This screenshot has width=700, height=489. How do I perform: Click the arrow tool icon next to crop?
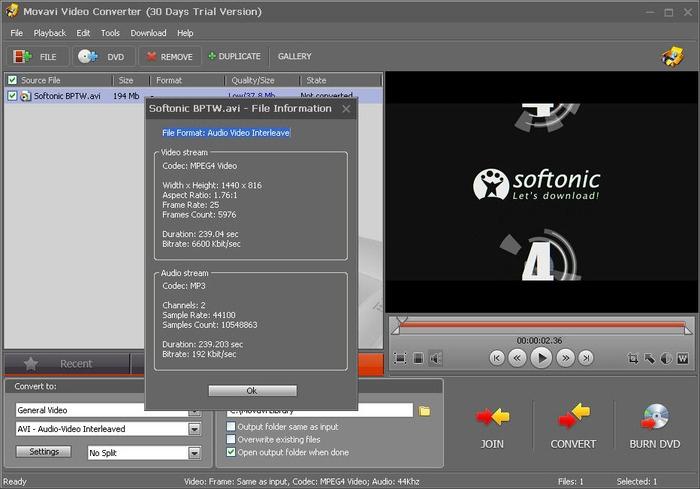(650, 358)
